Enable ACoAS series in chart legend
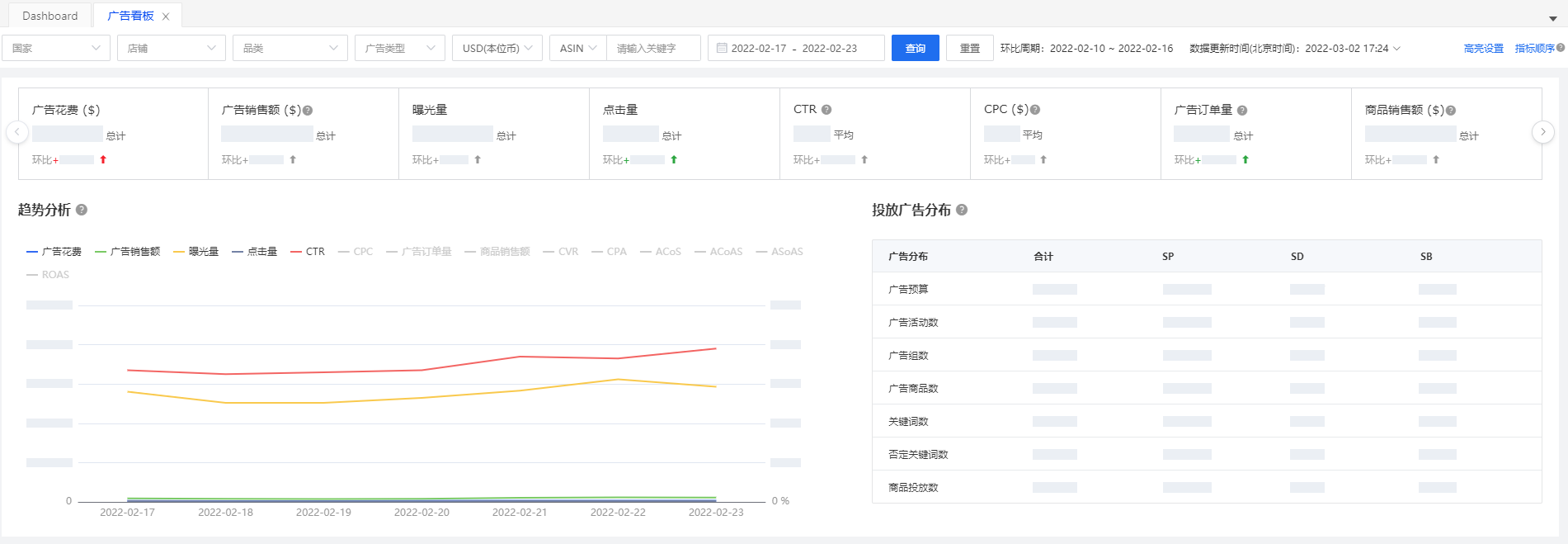This screenshot has width=1568, height=544. (718, 252)
